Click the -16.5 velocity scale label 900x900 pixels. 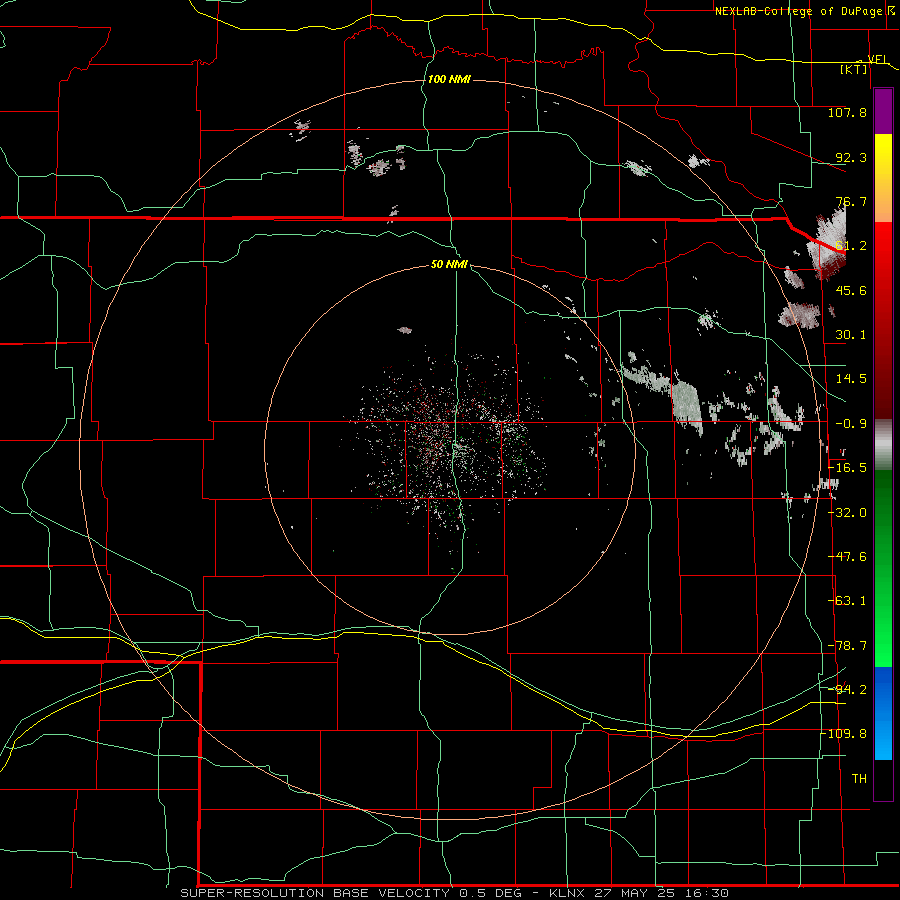click(x=847, y=468)
